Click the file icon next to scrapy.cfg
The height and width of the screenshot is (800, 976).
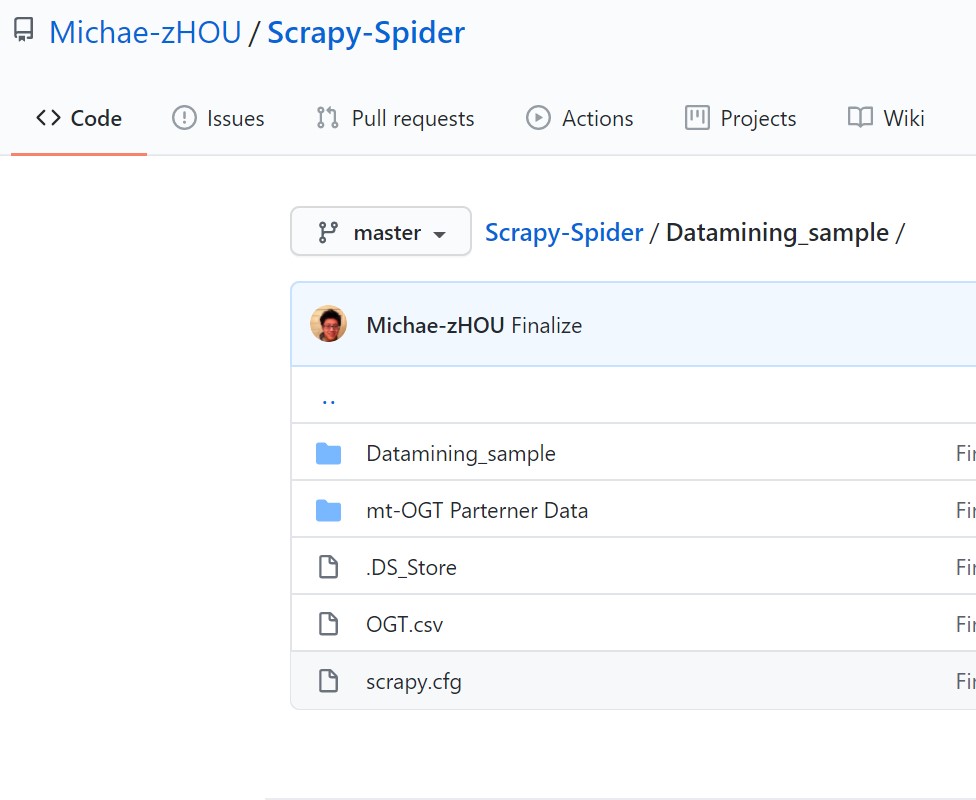[x=329, y=681]
